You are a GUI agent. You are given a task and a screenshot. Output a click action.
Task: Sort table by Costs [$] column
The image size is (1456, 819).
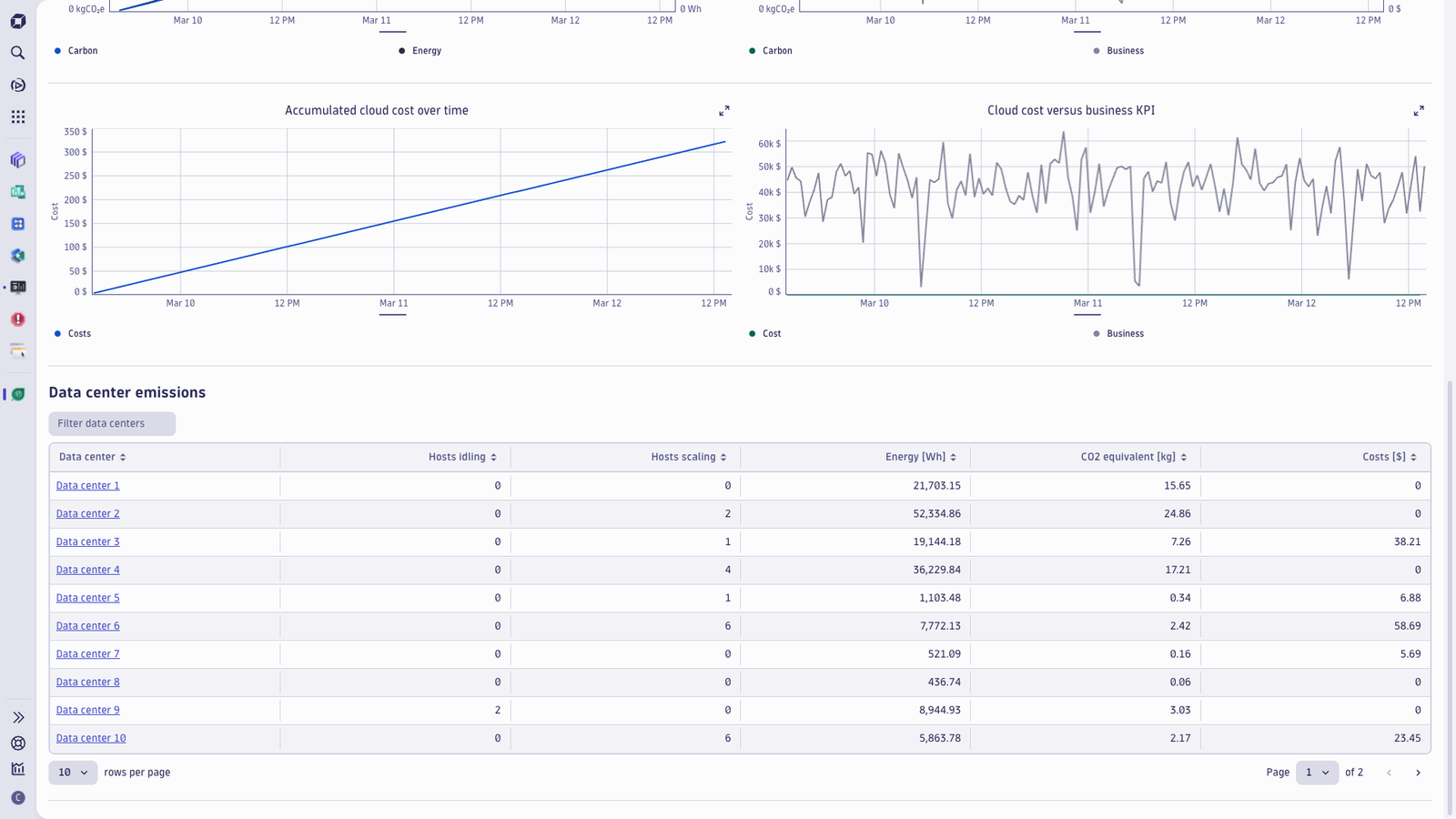1390,457
